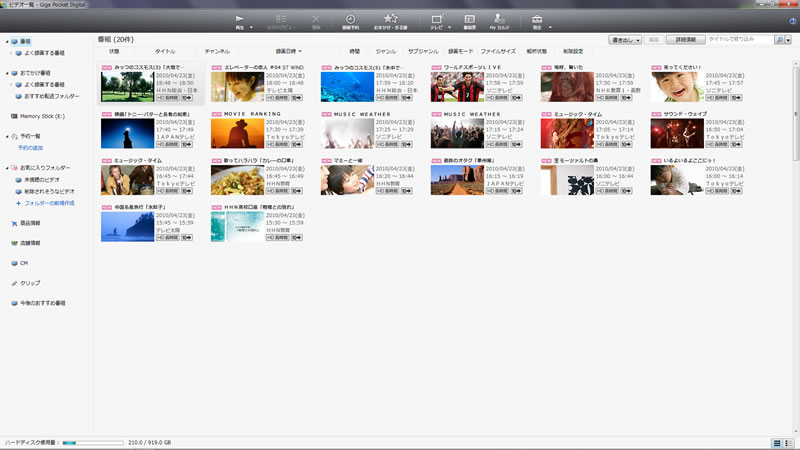Screen dimensions: 800x450
Task: Select the MOVIE RANKING video thumbnail
Action: tap(237, 134)
